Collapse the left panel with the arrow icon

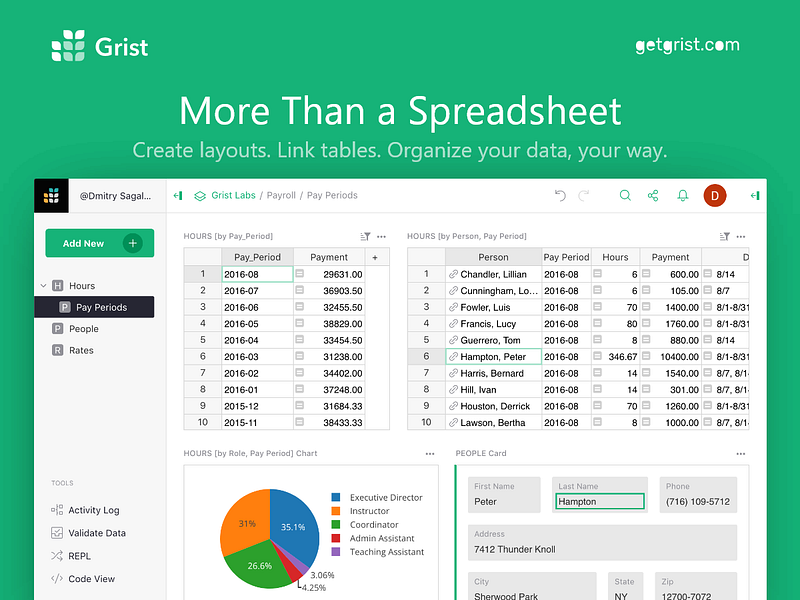coord(178,195)
